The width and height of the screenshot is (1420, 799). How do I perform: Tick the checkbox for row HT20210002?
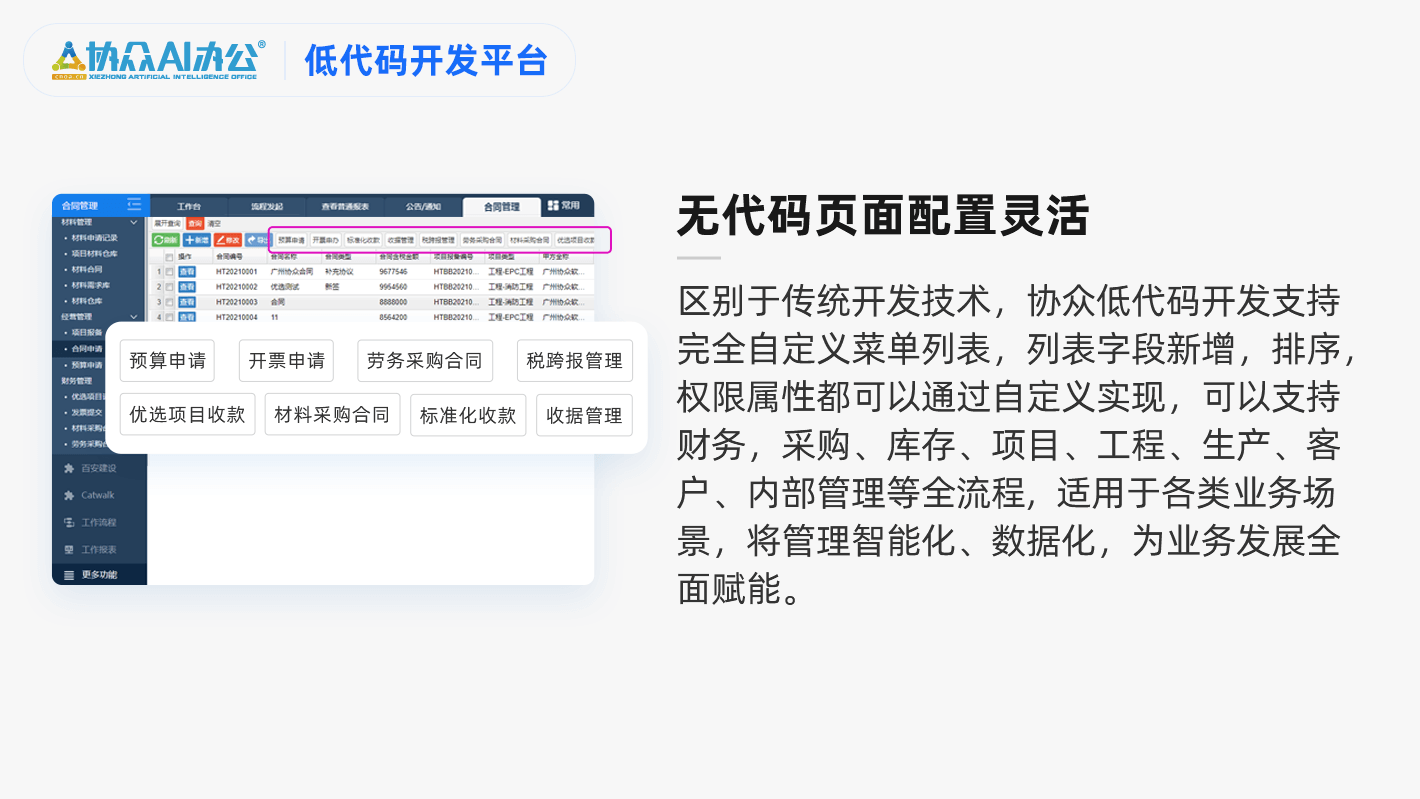click(x=170, y=287)
